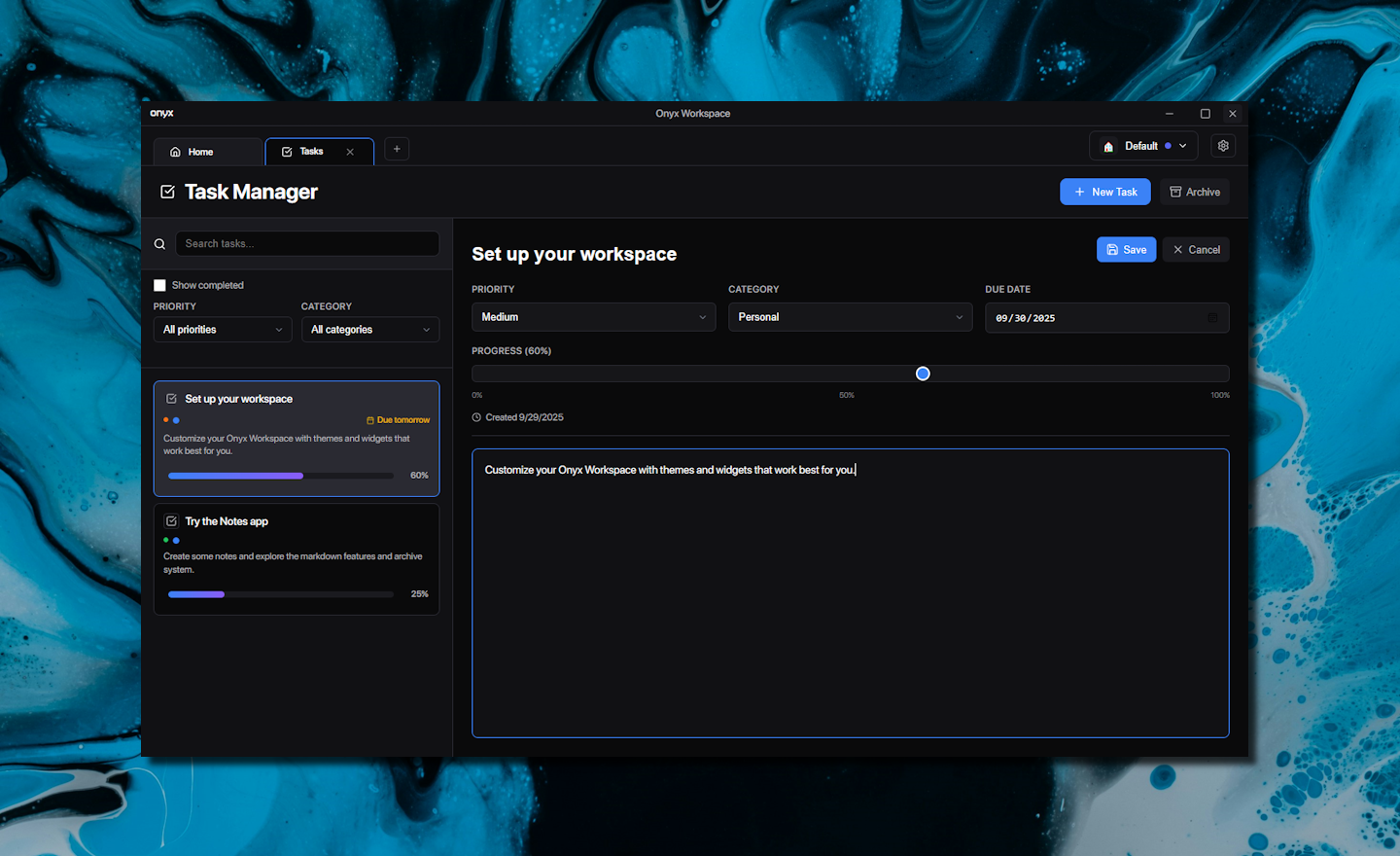Open the Default workspace selector
1400x856 pixels.
pyautogui.click(x=1143, y=146)
